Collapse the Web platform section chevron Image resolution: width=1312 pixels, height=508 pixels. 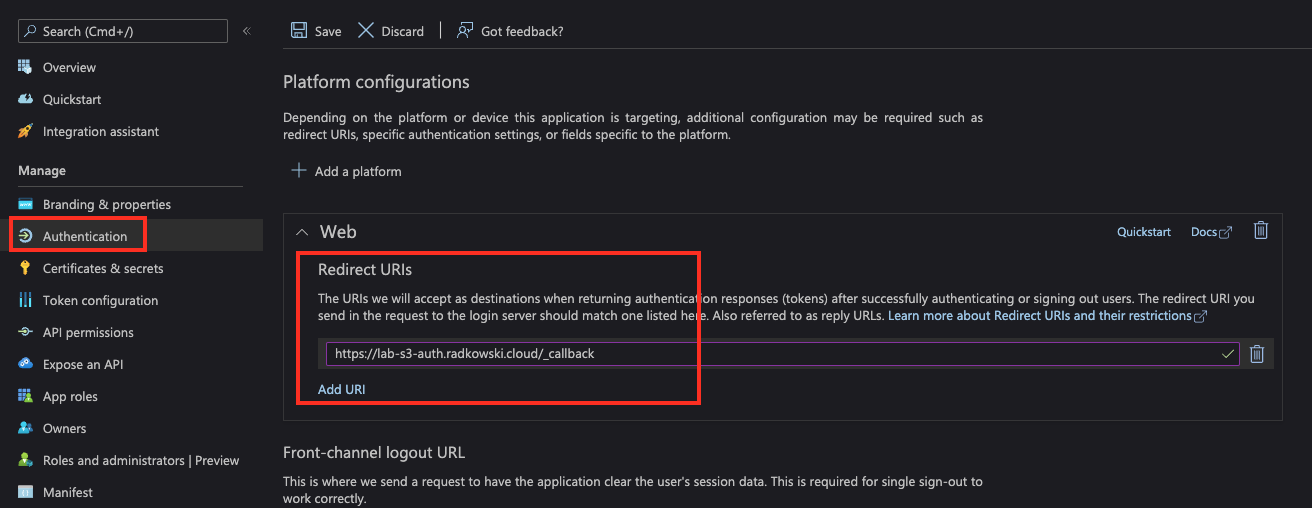pyautogui.click(x=303, y=232)
